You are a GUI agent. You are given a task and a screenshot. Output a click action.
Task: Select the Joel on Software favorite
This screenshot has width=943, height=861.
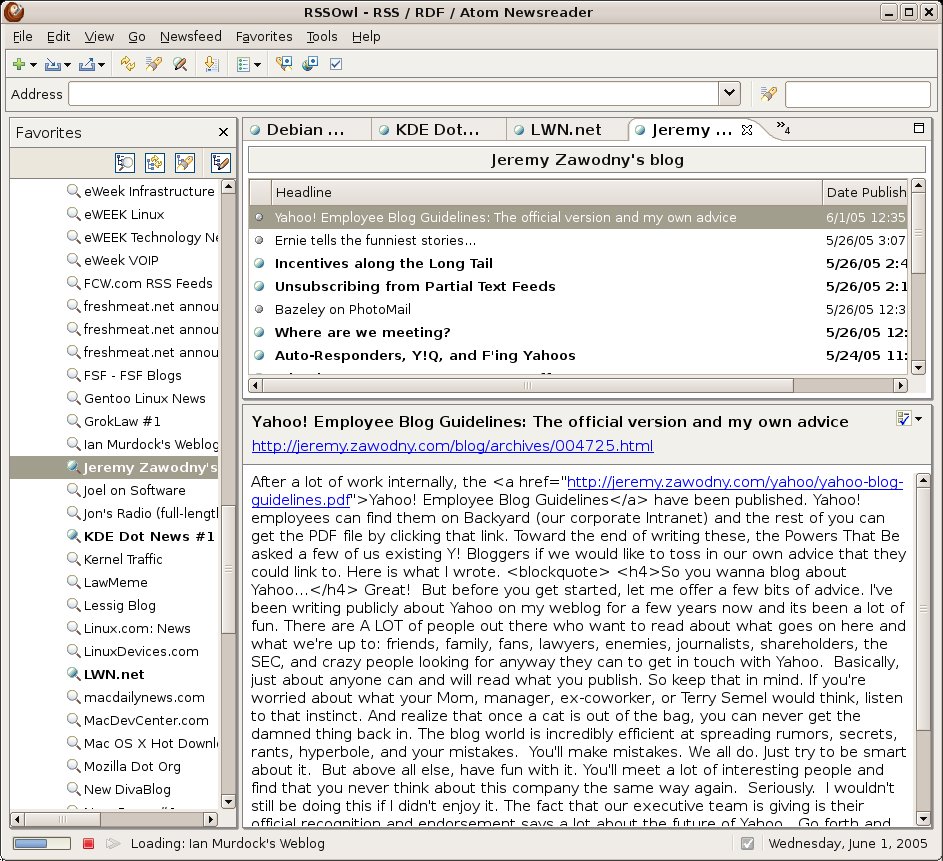point(134,491)
